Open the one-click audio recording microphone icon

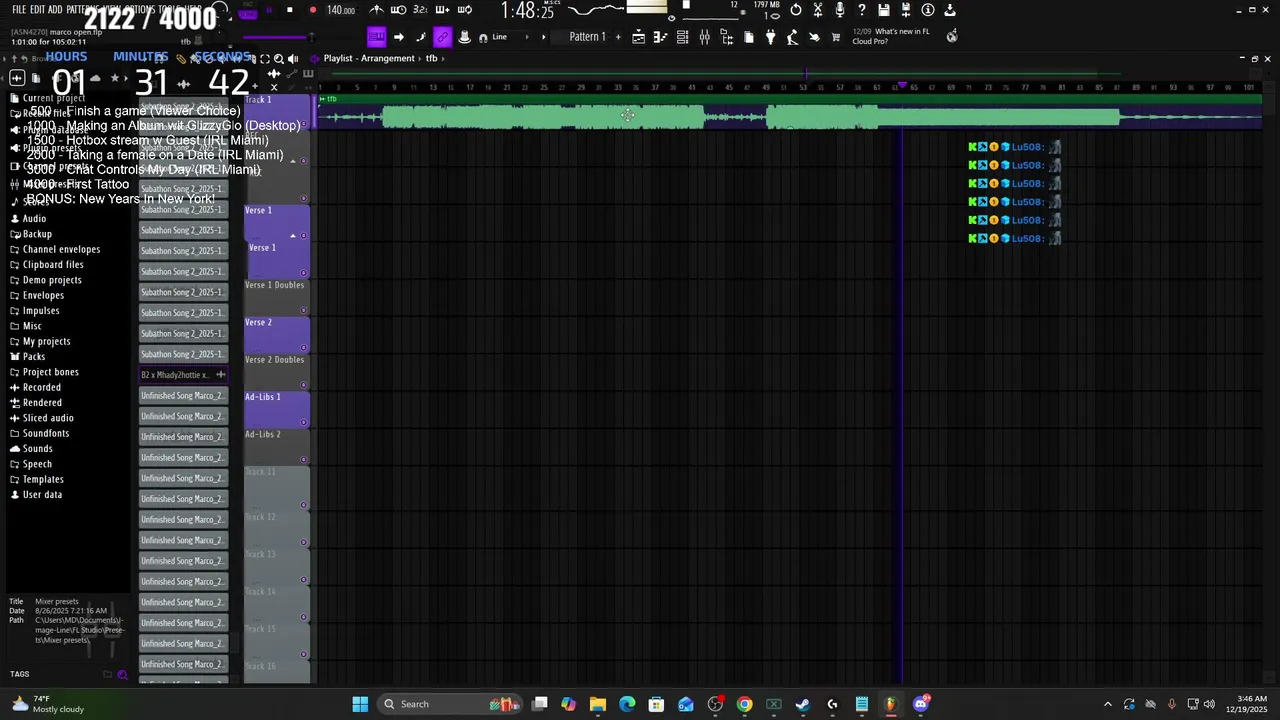tap(839, 10)
